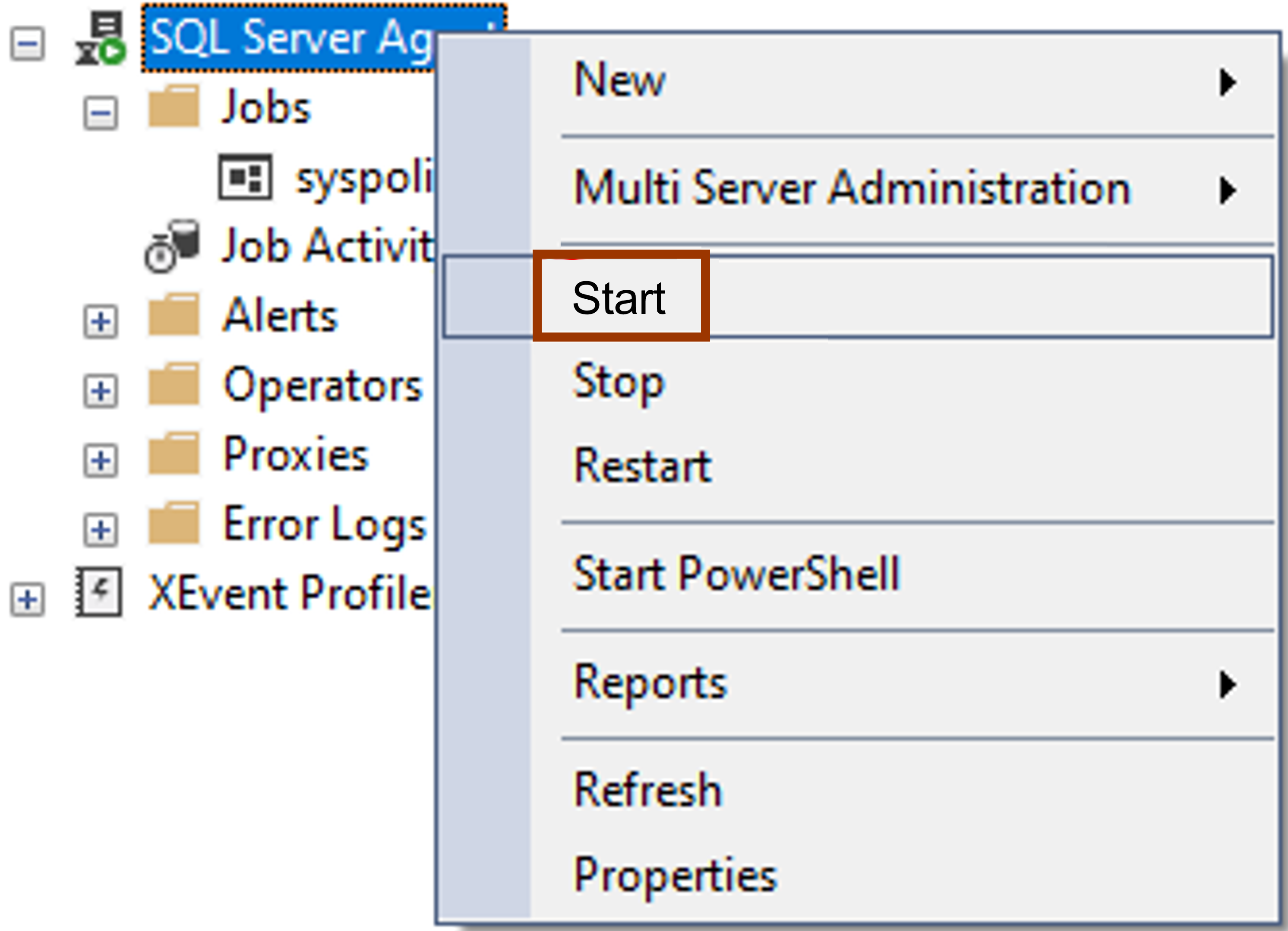1288x931 pixels.
Task: Select Restart in the context menu
Action: (x=642, y=466)
